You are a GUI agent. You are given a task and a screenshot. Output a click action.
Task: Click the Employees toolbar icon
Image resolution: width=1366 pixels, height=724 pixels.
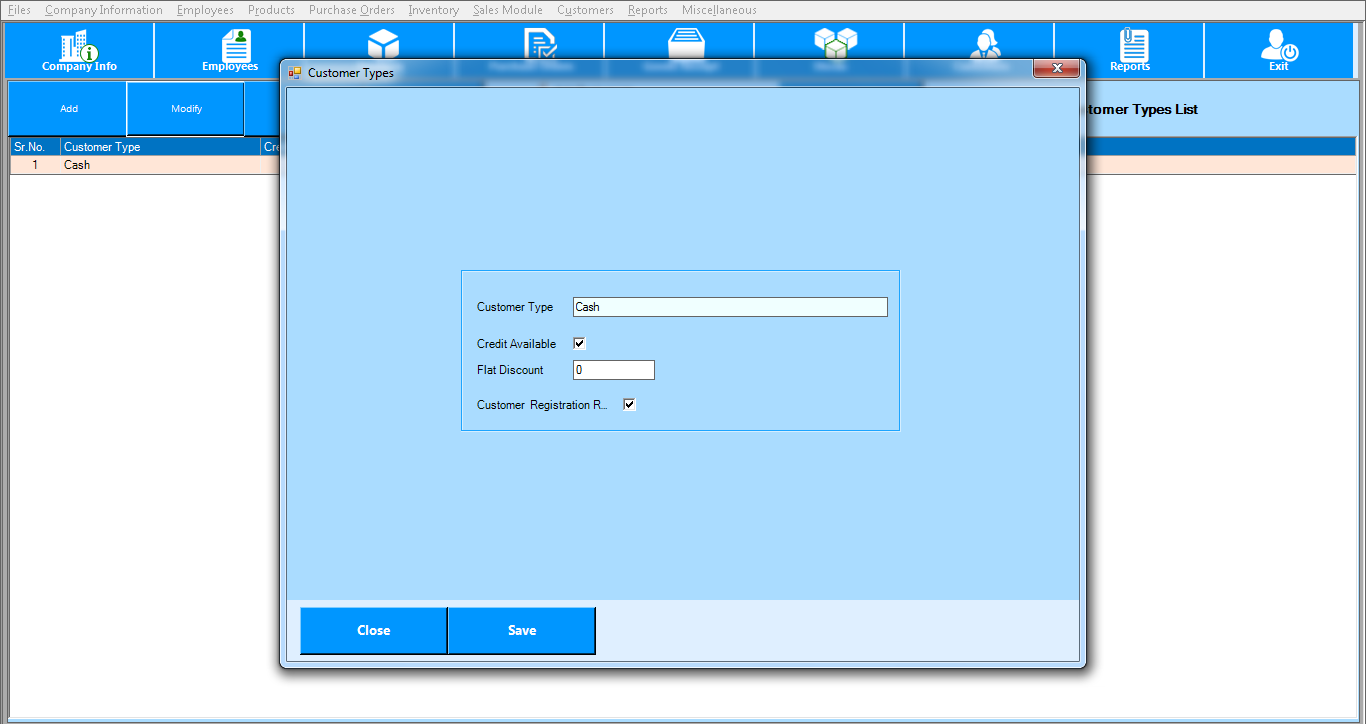point(230,50)
